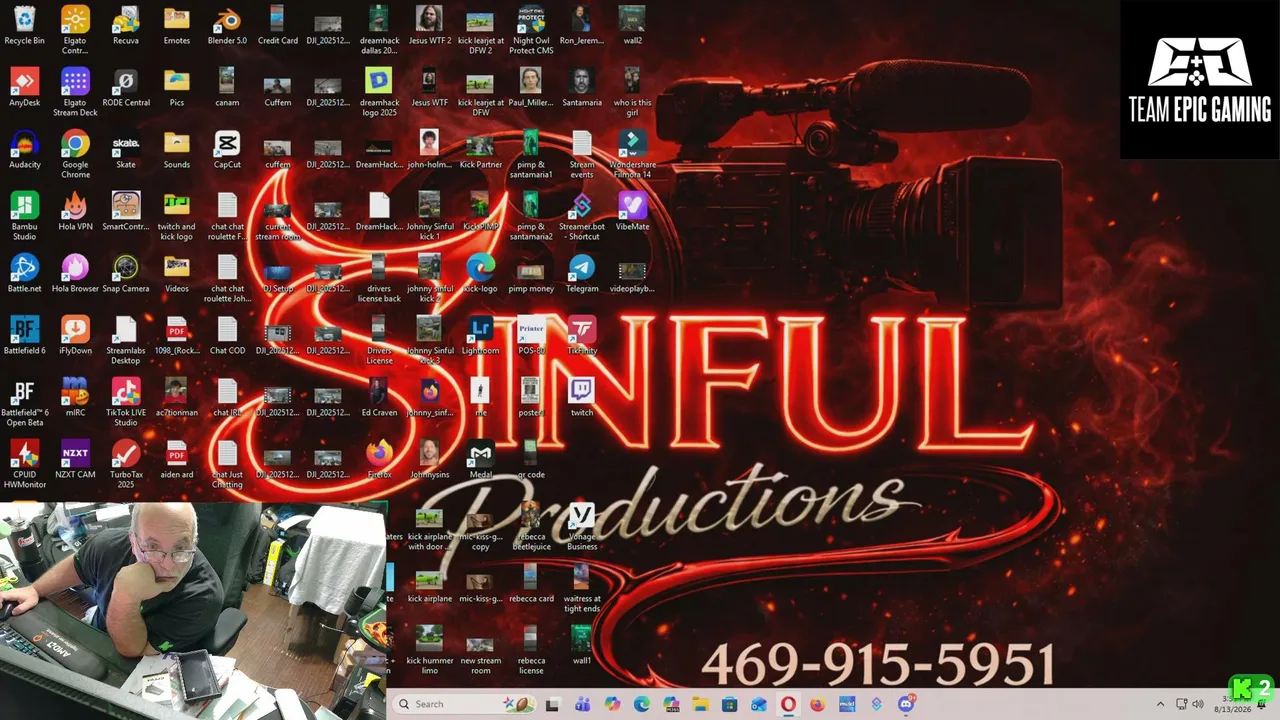The width and height of the screenshot is (1280, 720).
Task: Launch the NZXT CAM shortcut
Action: (x=75, y=460)
